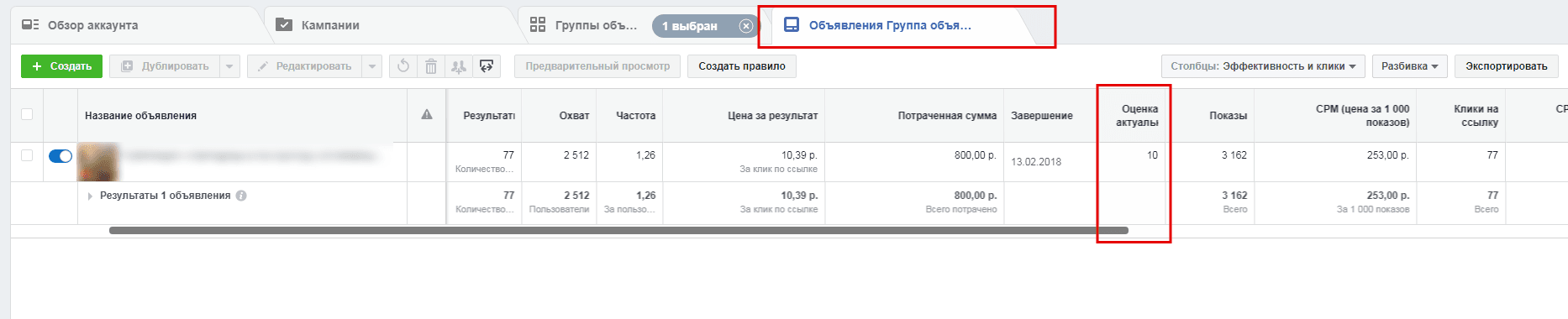Click the green Создать button
The image size is (1568, 319).
click(x=61, y=66)
